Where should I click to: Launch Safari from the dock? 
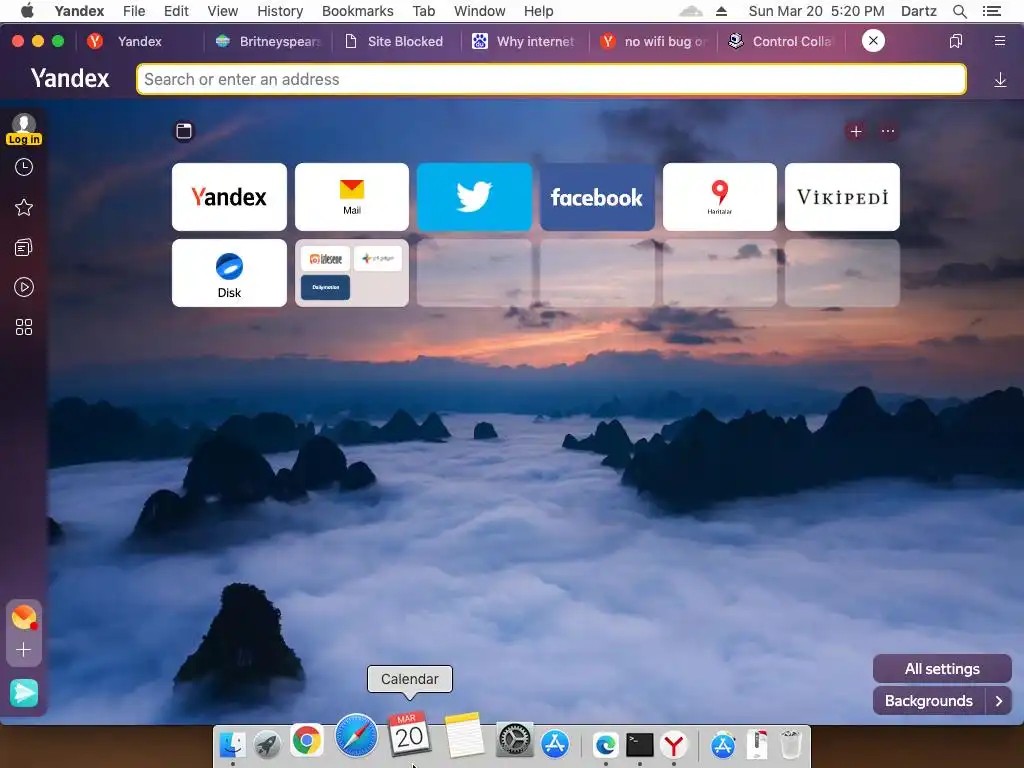coord(357,735)
